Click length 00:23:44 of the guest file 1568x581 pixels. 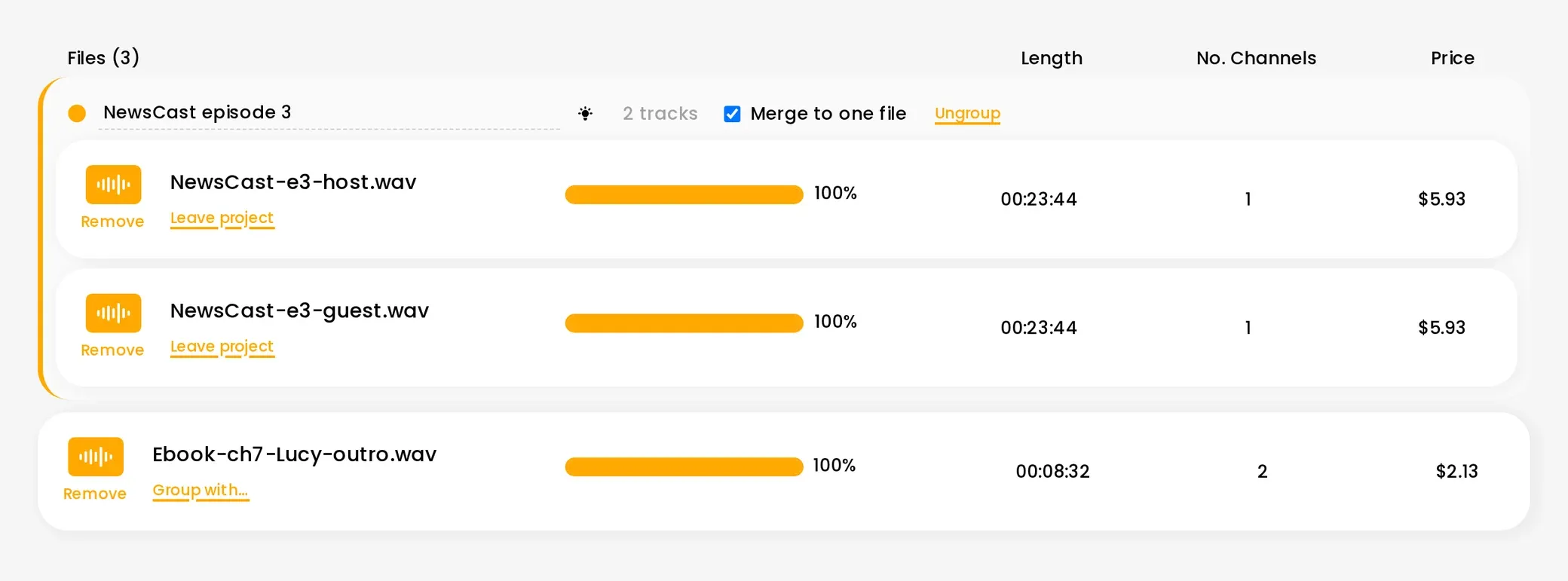(1039, 328)
